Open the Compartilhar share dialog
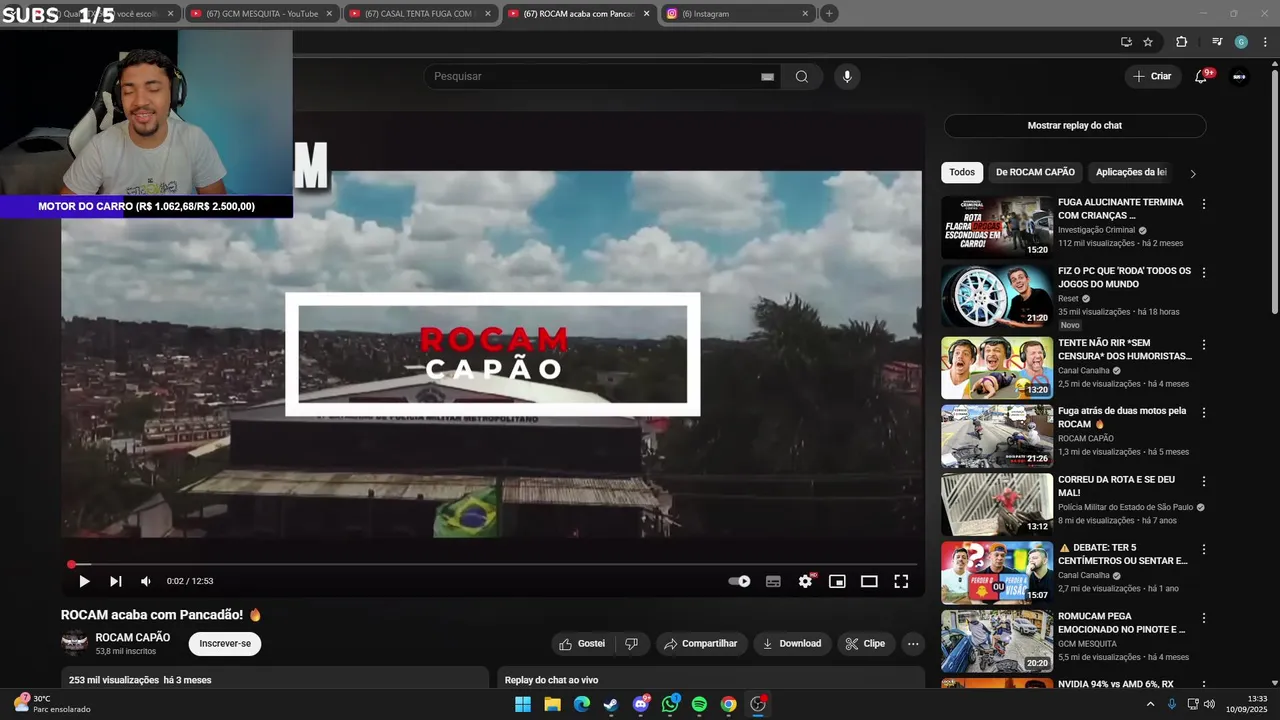 [x=701, y=644]
